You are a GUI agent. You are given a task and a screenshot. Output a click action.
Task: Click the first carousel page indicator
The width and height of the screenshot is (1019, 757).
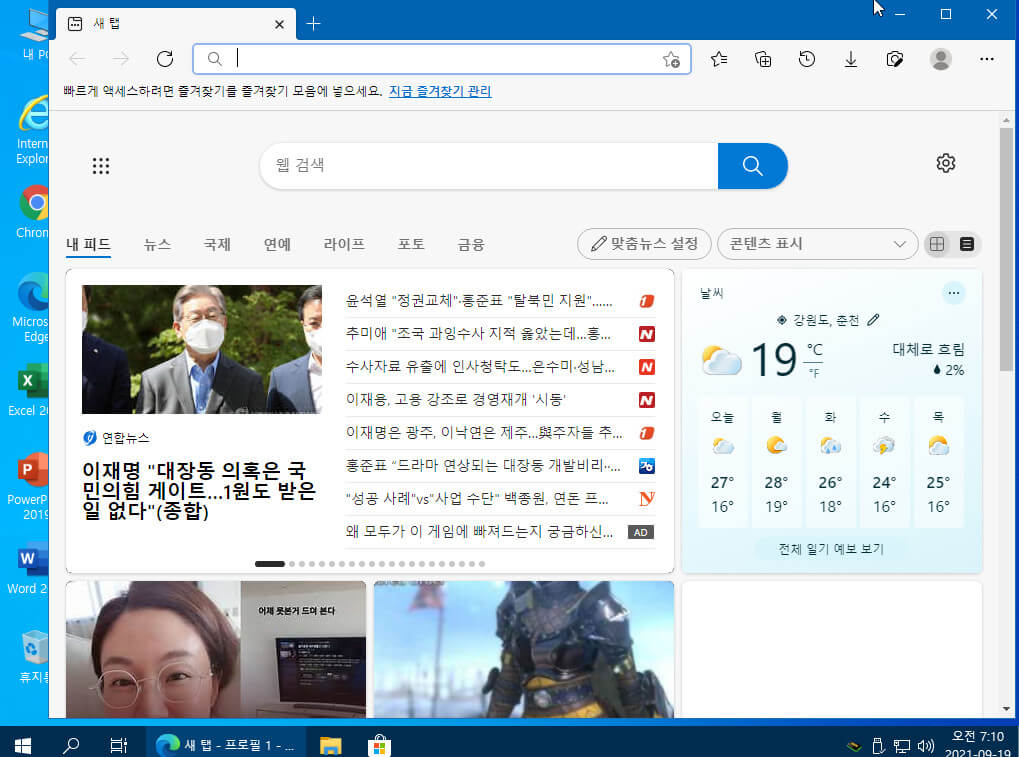tap(270, 564)
